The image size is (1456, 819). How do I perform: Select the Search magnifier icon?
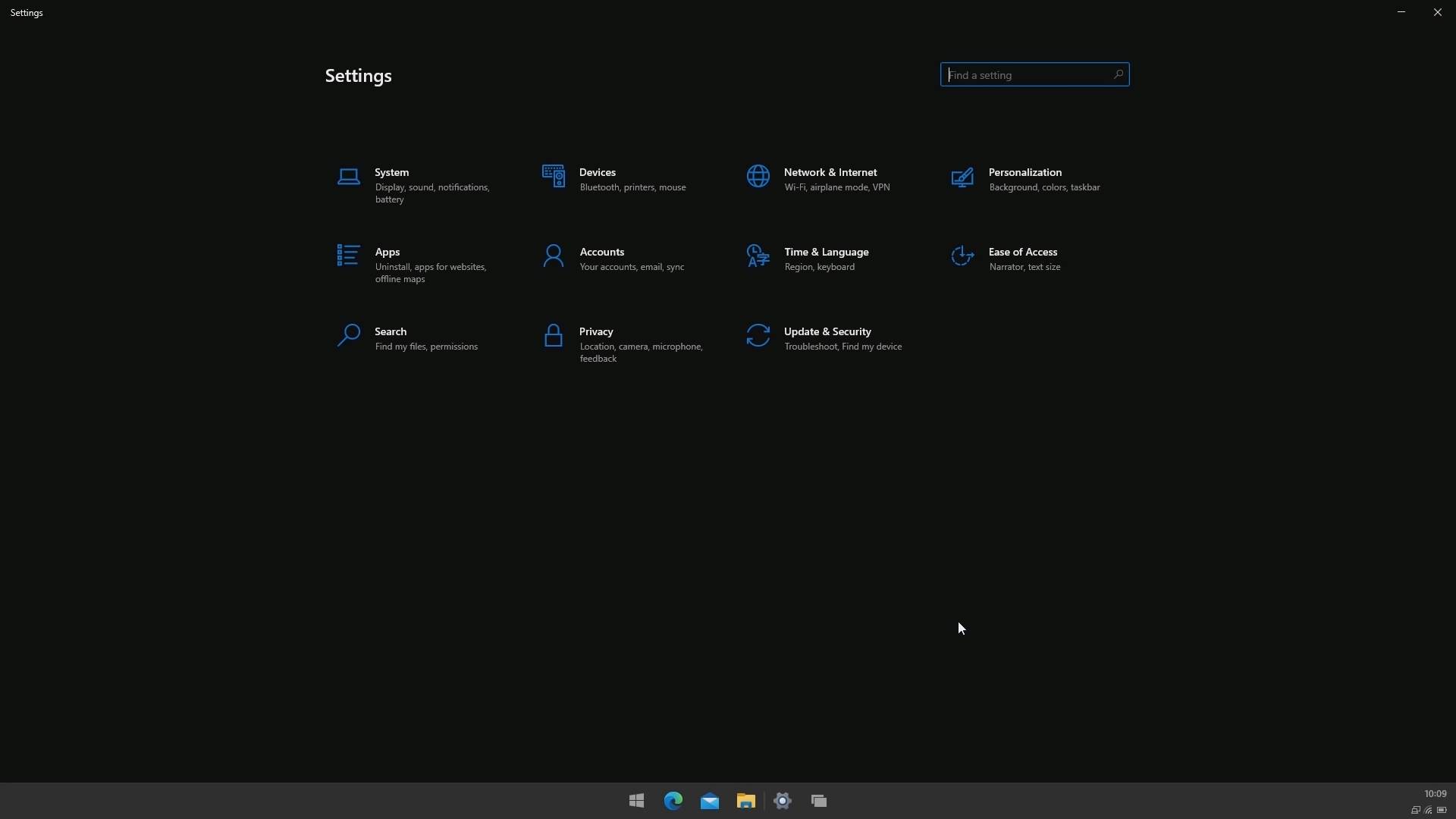(x=348, y=336)
